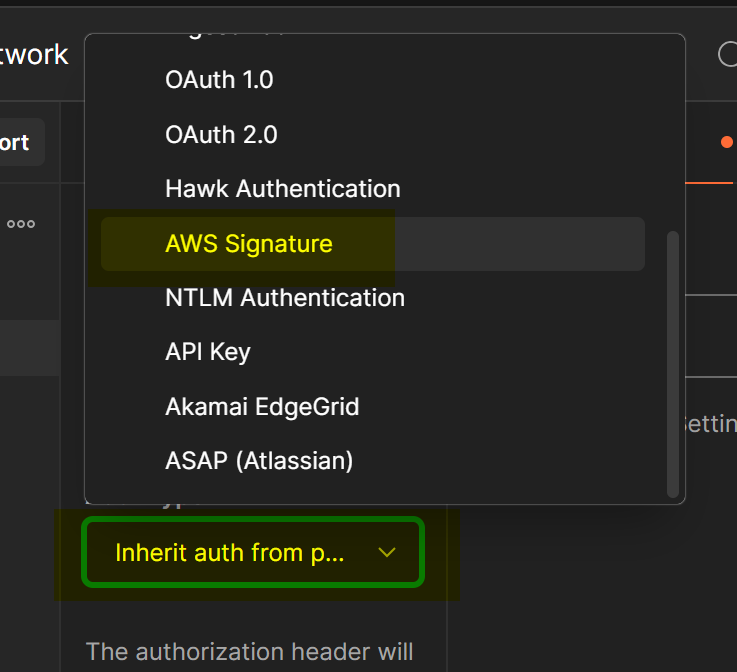Select the highlighted sidebar row on the left

30,348
